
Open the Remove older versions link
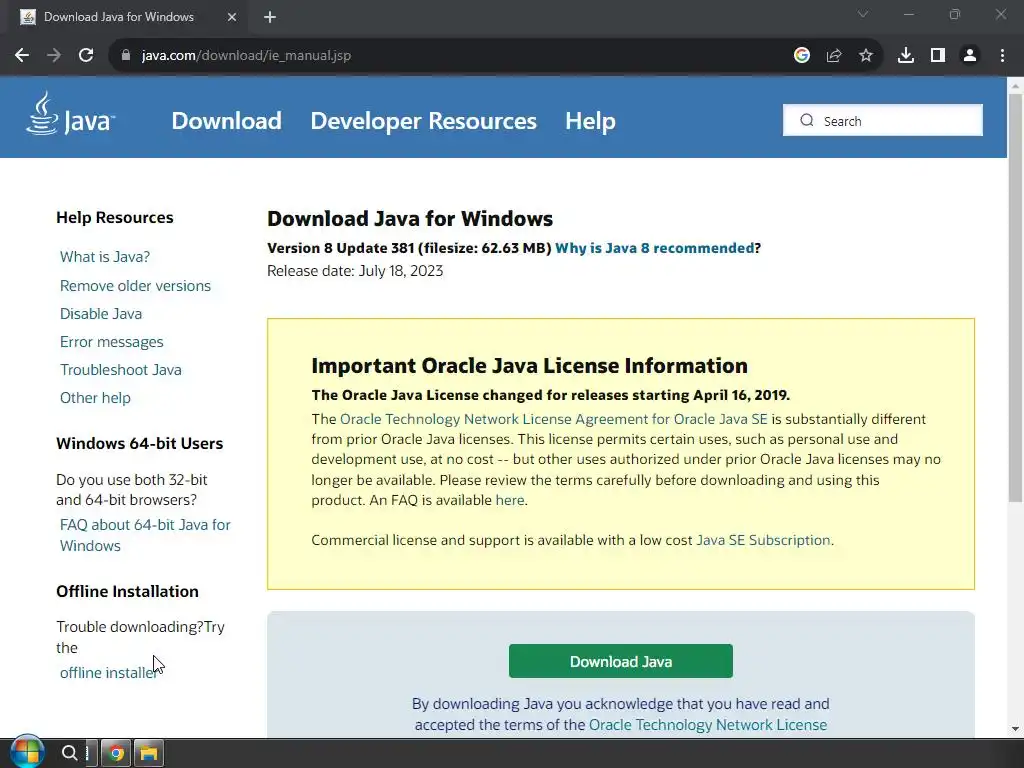pos(135,285)
